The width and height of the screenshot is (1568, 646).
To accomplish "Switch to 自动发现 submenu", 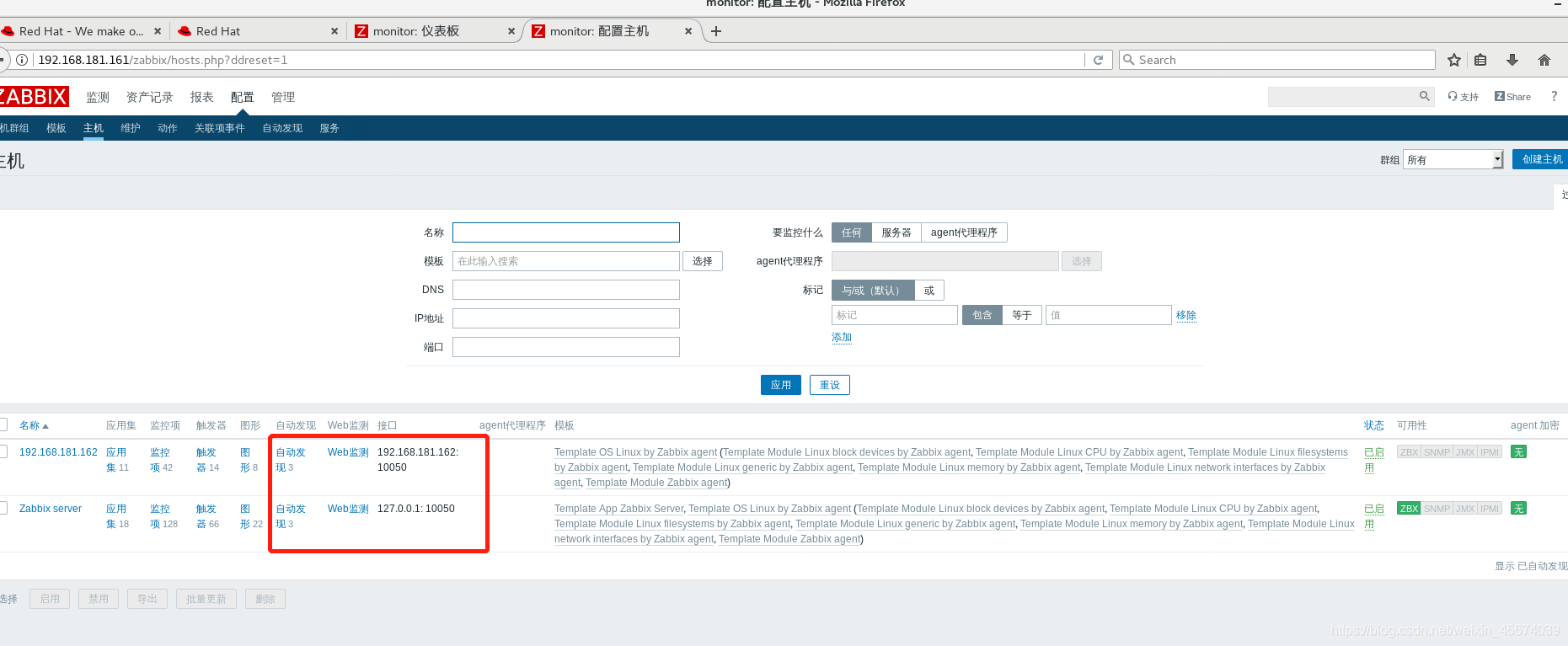I will [282, 128].
